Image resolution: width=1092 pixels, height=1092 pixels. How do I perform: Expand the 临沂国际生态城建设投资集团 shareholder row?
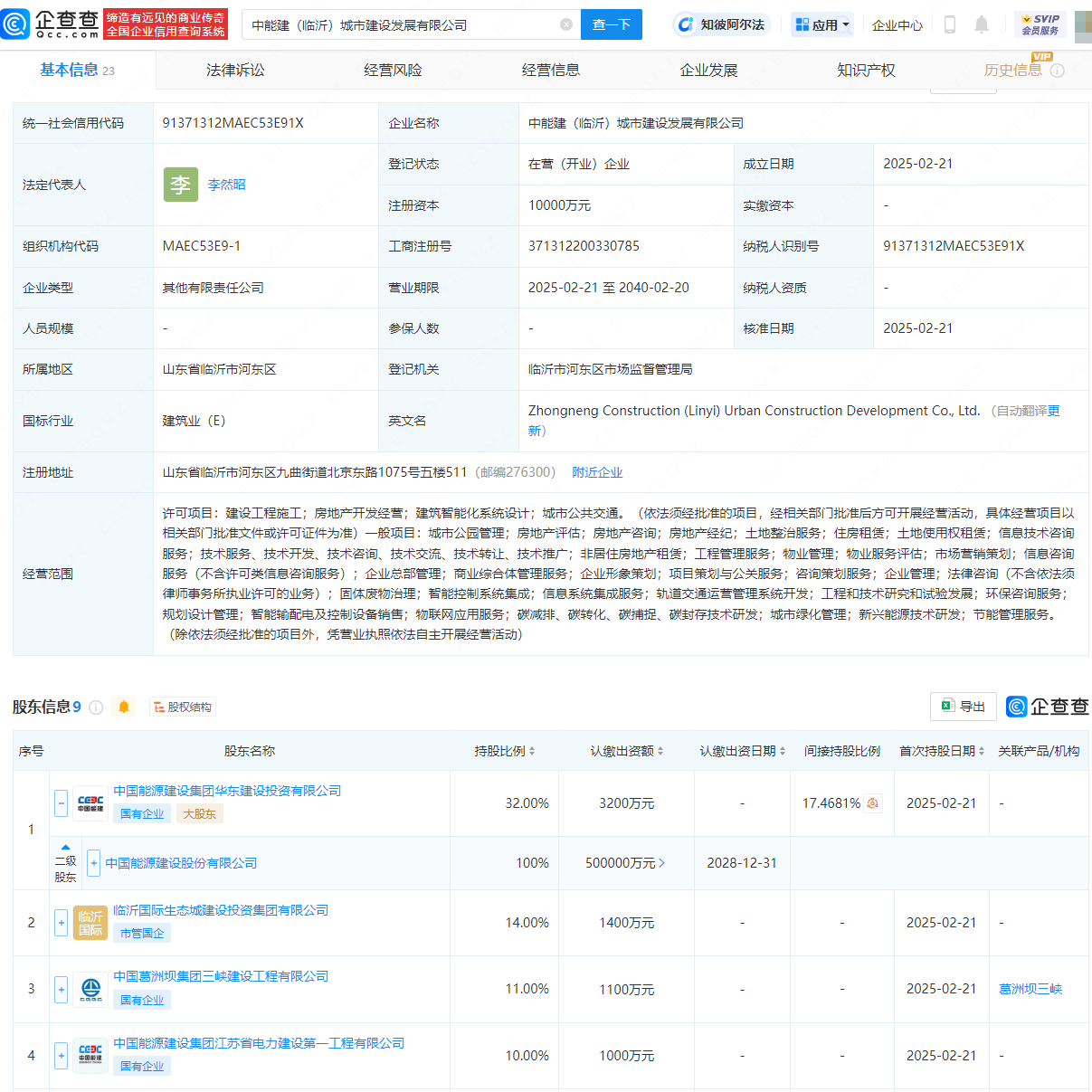[61, 923]
